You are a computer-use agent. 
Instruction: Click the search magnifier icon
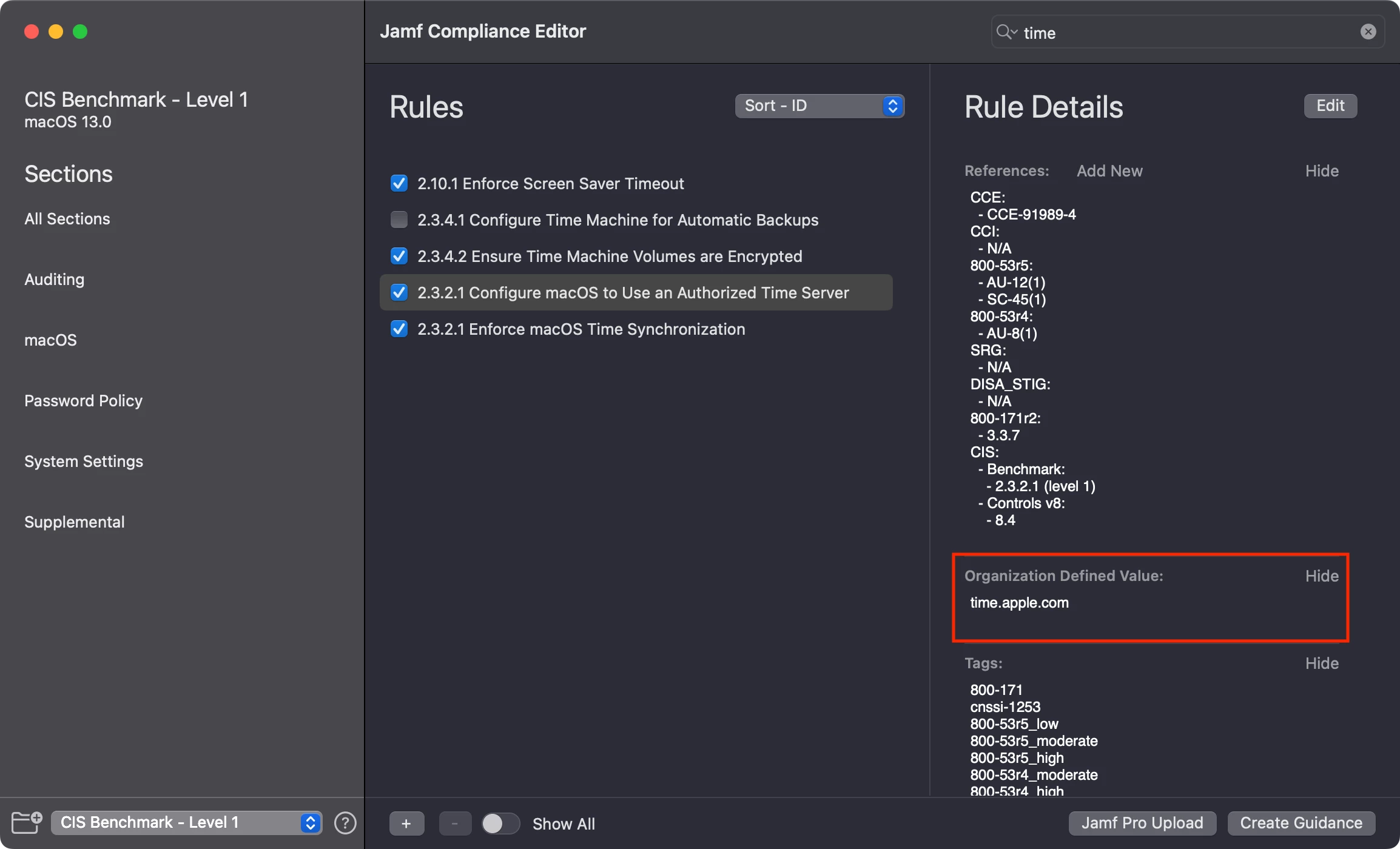(x=1006, y=32)
